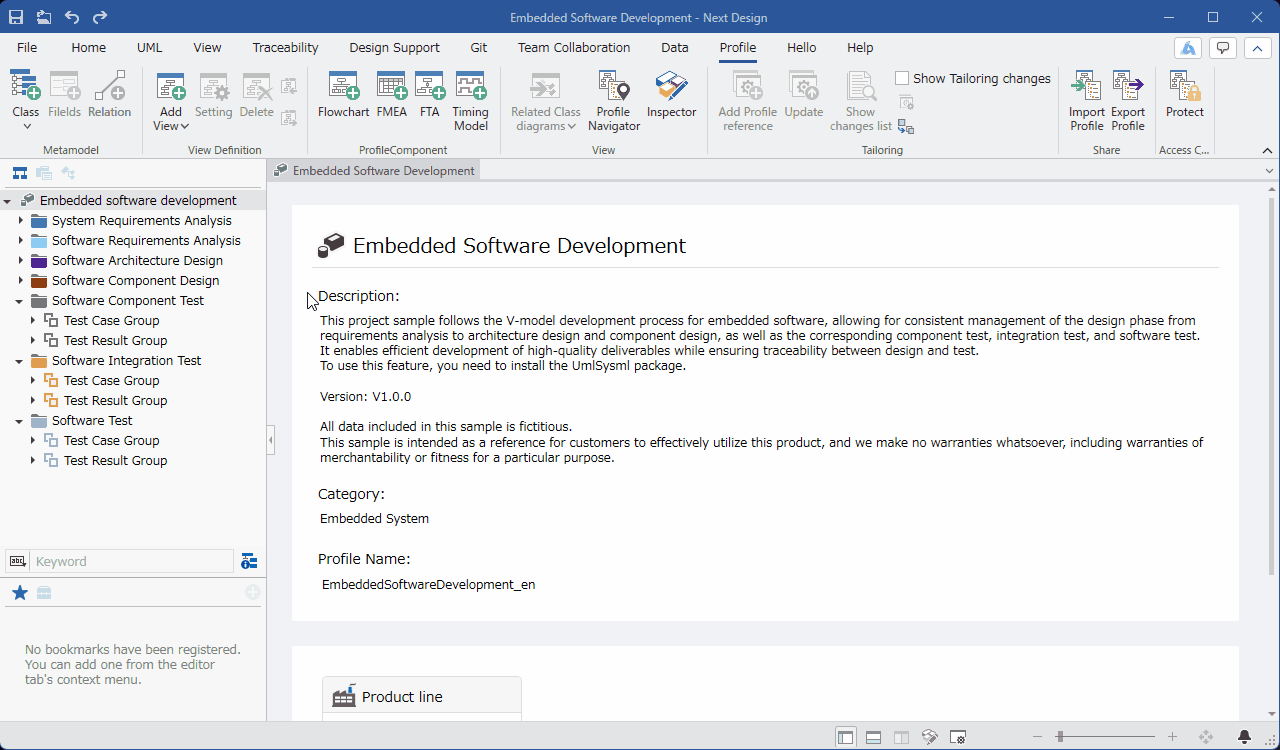Click the Redo arrow in the title bar
The image size is (1280, 750).
(100, 17)
